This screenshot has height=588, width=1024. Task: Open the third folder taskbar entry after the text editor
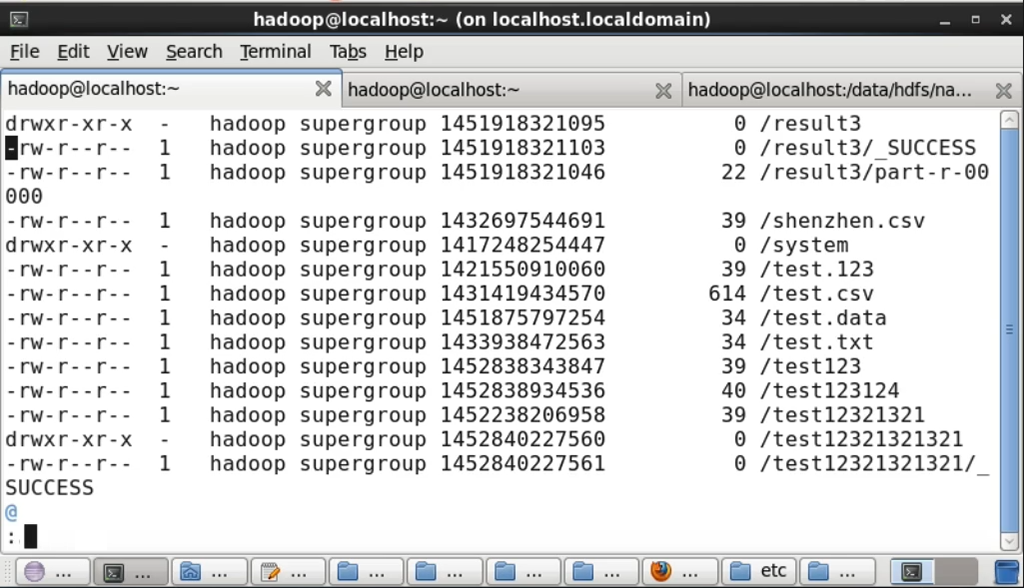tap(523, 572)
